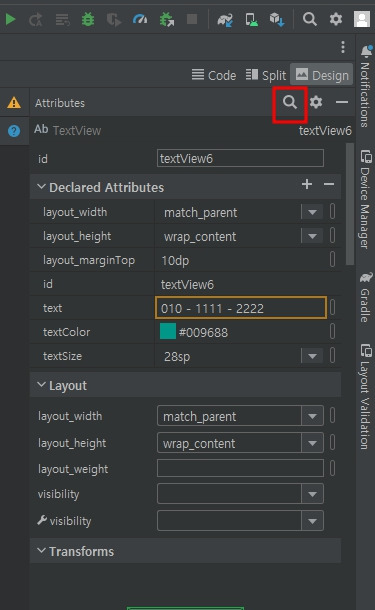Open the Device Manager side tab

365,199
